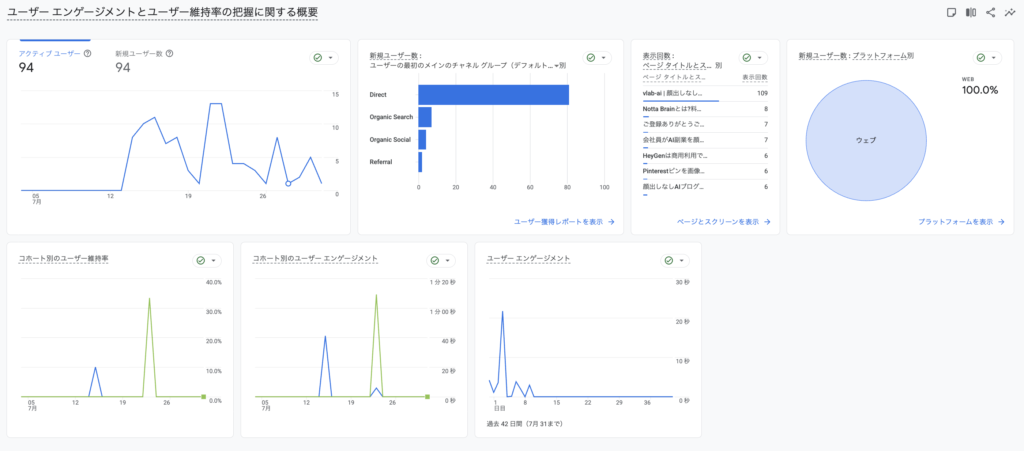Select the HeyGenは商用利用で... row
This screenshot has width=1024, height=451.
click(x=705, y=157)
